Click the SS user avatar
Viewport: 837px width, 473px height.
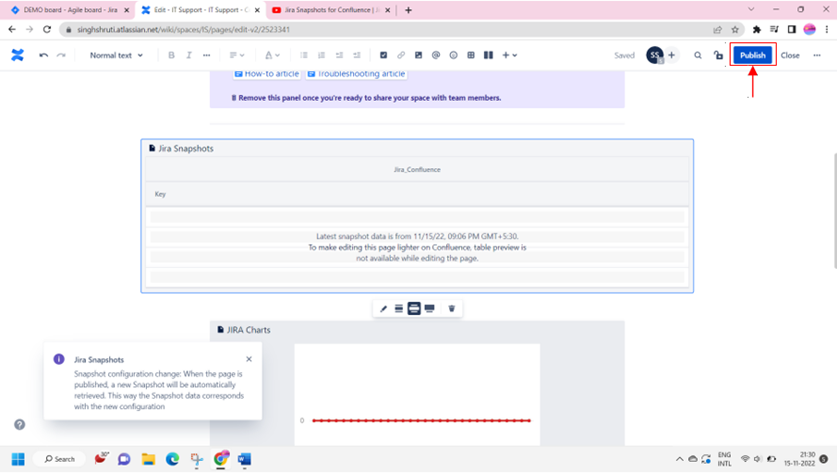655,55
